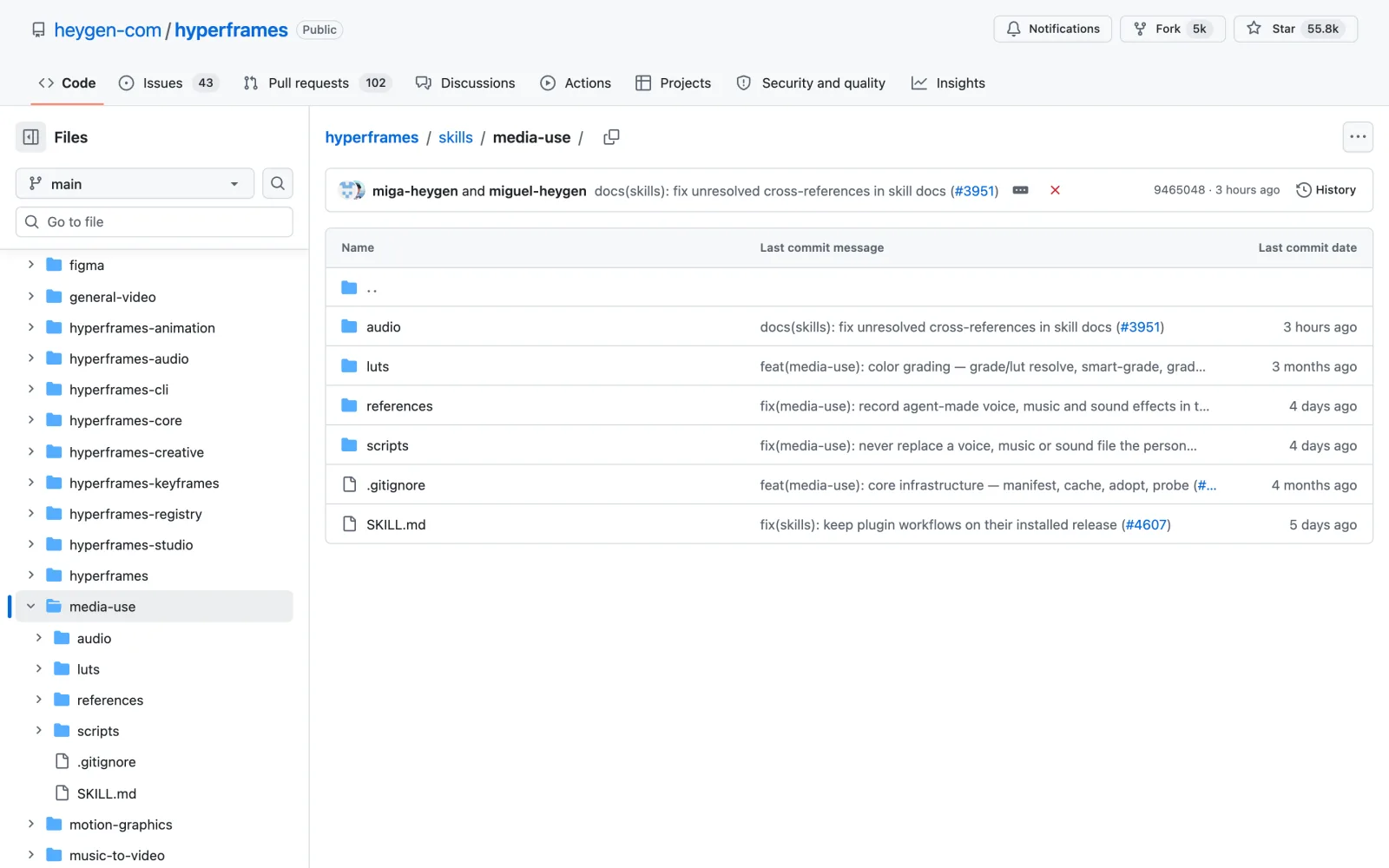Star the hyperframes repository
The height and width of the screenshot is (868, 1389).
pos(1295,29)
